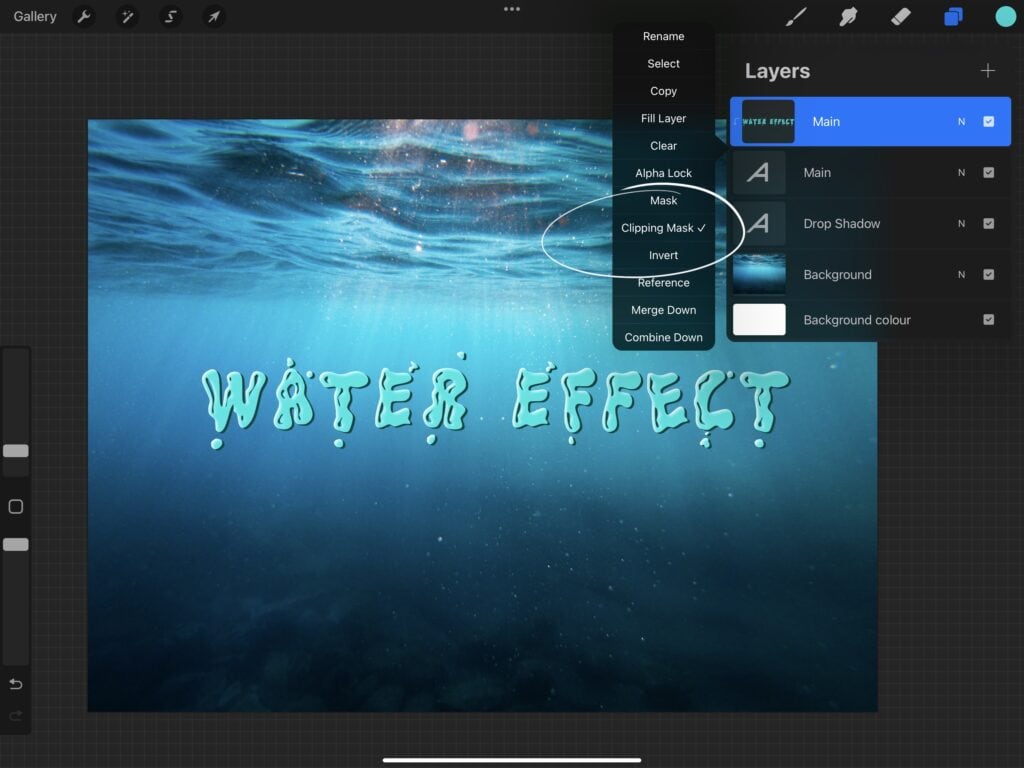1024x768 pixels.
Task: Open the active colour swatch
Action: 1005,17
